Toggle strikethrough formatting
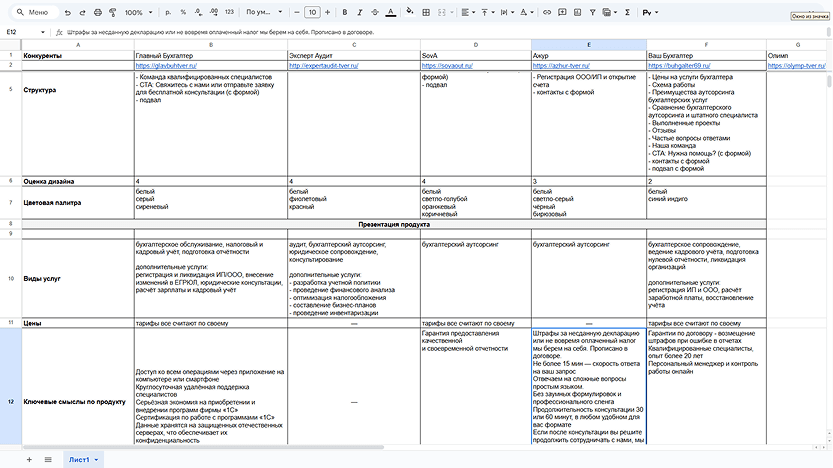833x468 pixels. (375, 12)
